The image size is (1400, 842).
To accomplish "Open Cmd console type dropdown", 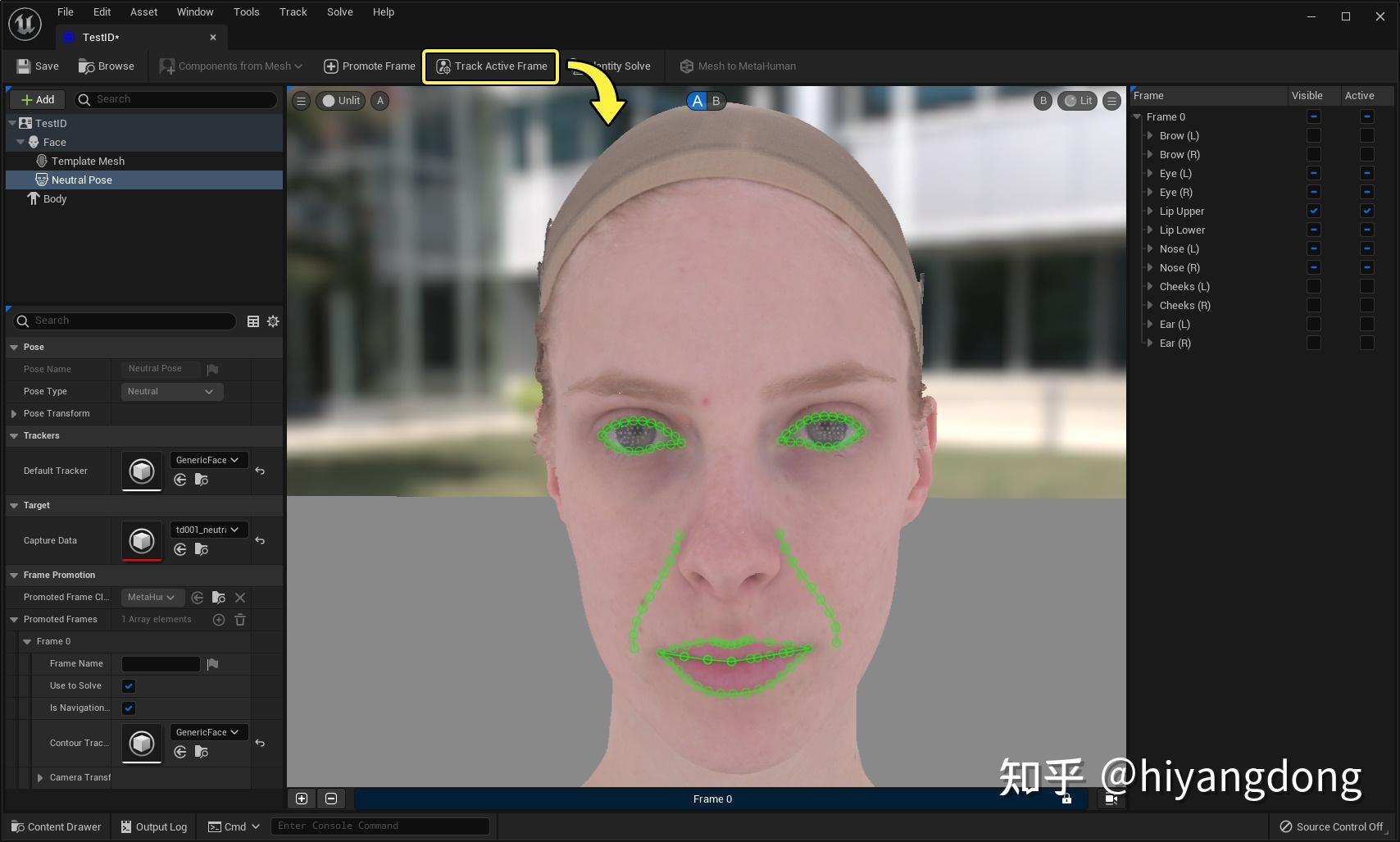I will coord(234,826).
